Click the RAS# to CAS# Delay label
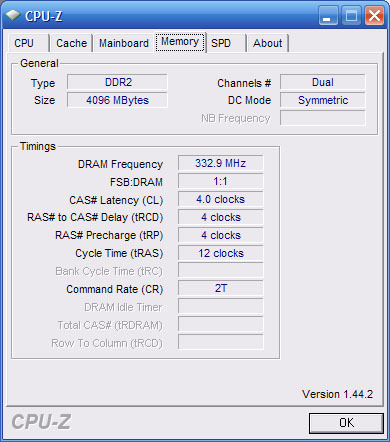The width and height of the screenshot is (390, 442). coord(95,218)
